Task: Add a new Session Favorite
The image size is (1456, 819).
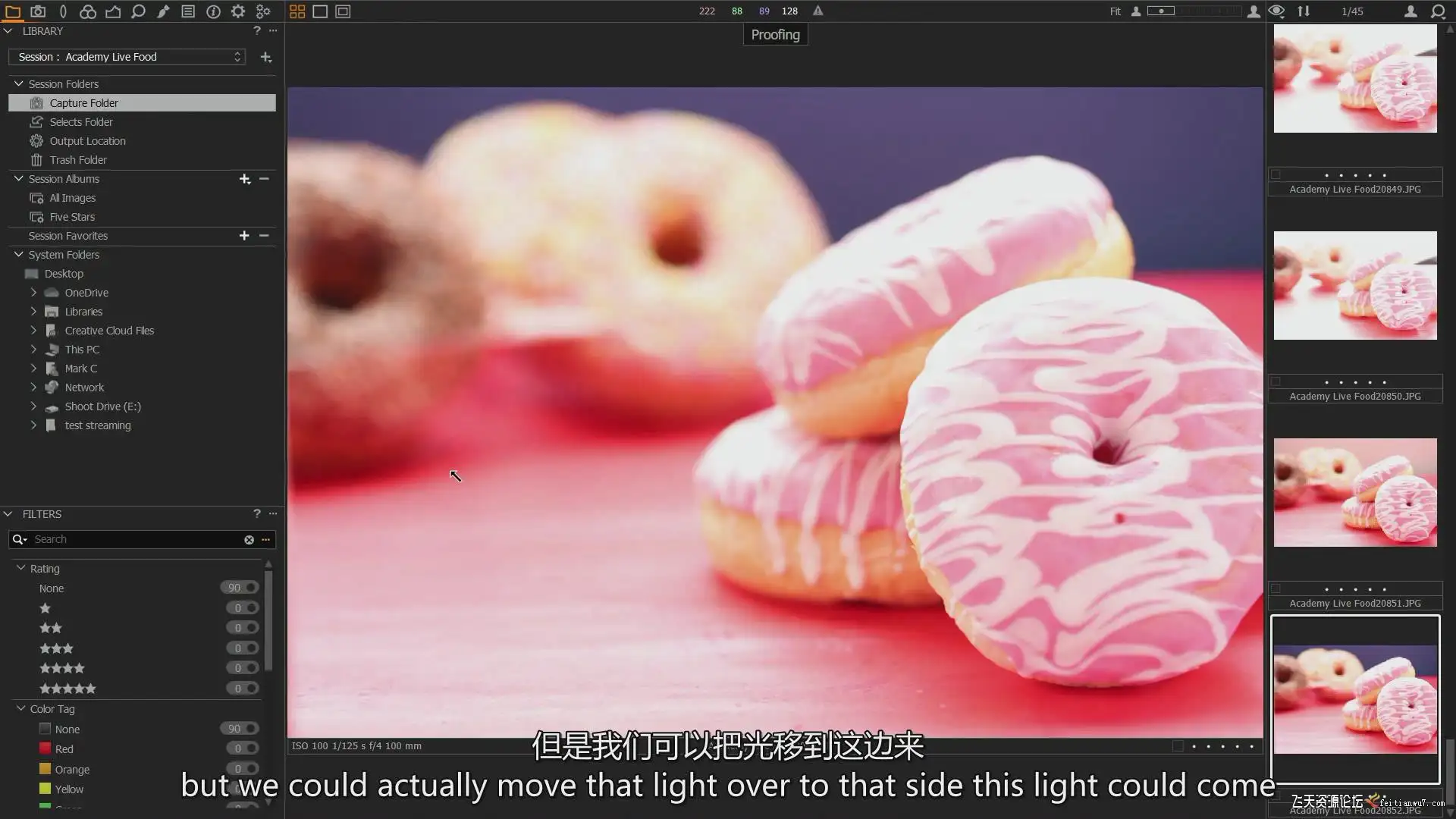Action: coord(244,236)
